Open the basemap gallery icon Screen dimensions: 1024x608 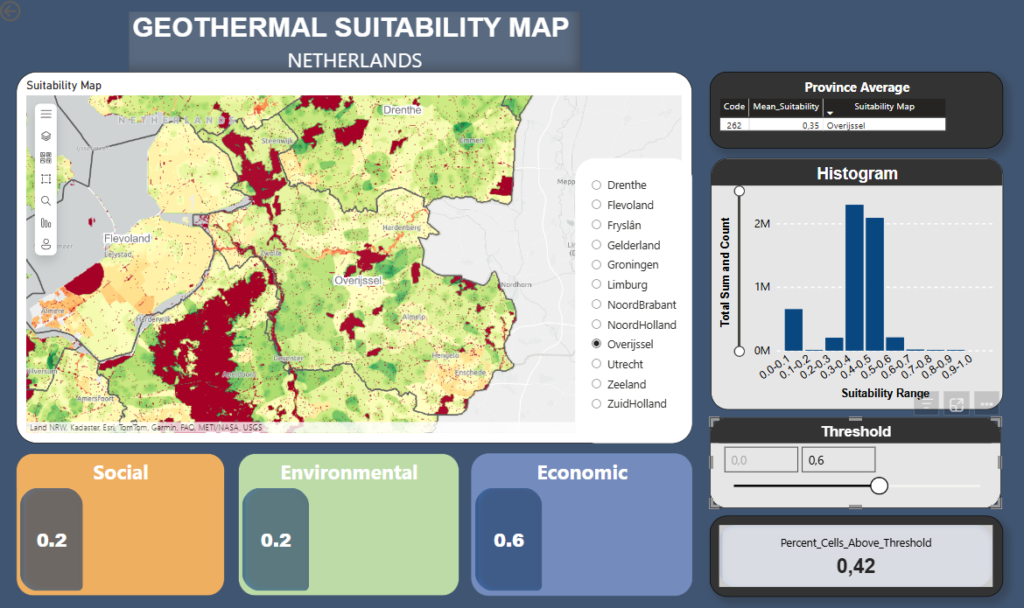click(x=46, y=158)
